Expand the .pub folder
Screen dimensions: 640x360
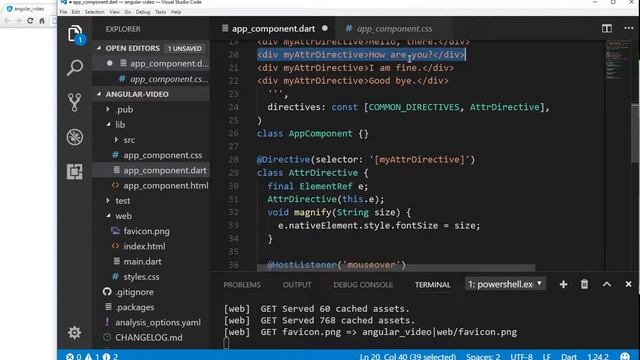(108, 109)
